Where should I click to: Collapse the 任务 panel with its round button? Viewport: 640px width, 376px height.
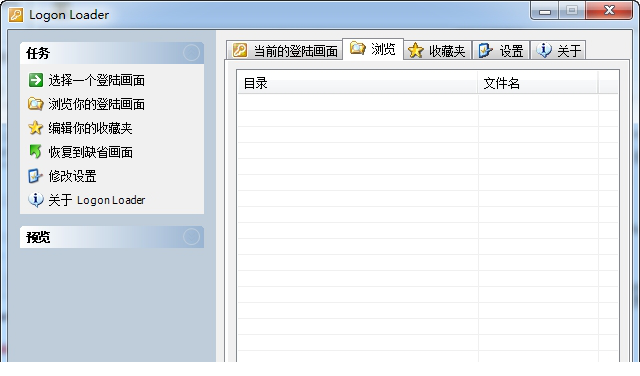coord(191,53)
